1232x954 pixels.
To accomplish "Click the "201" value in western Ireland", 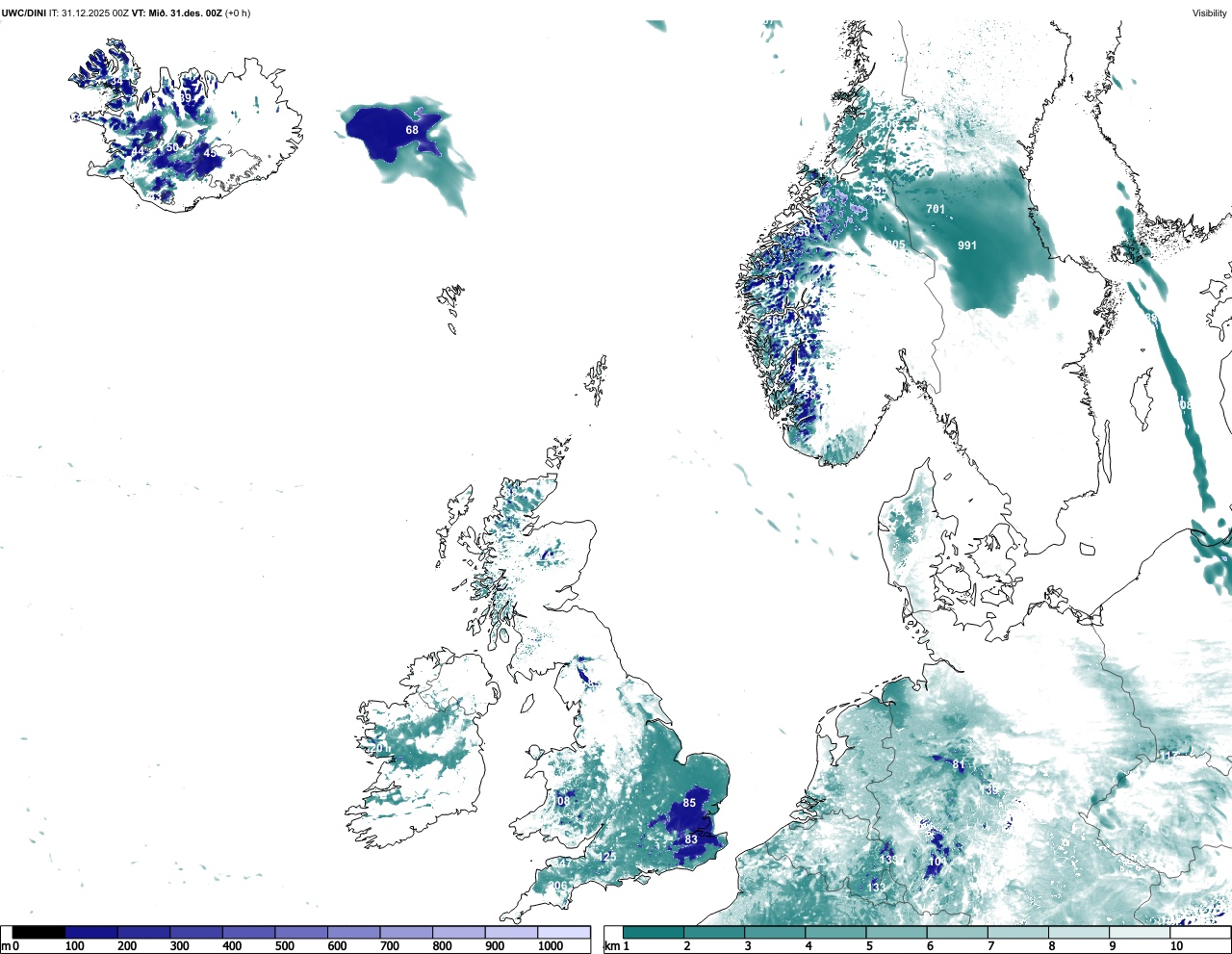I will click(378, 748).
